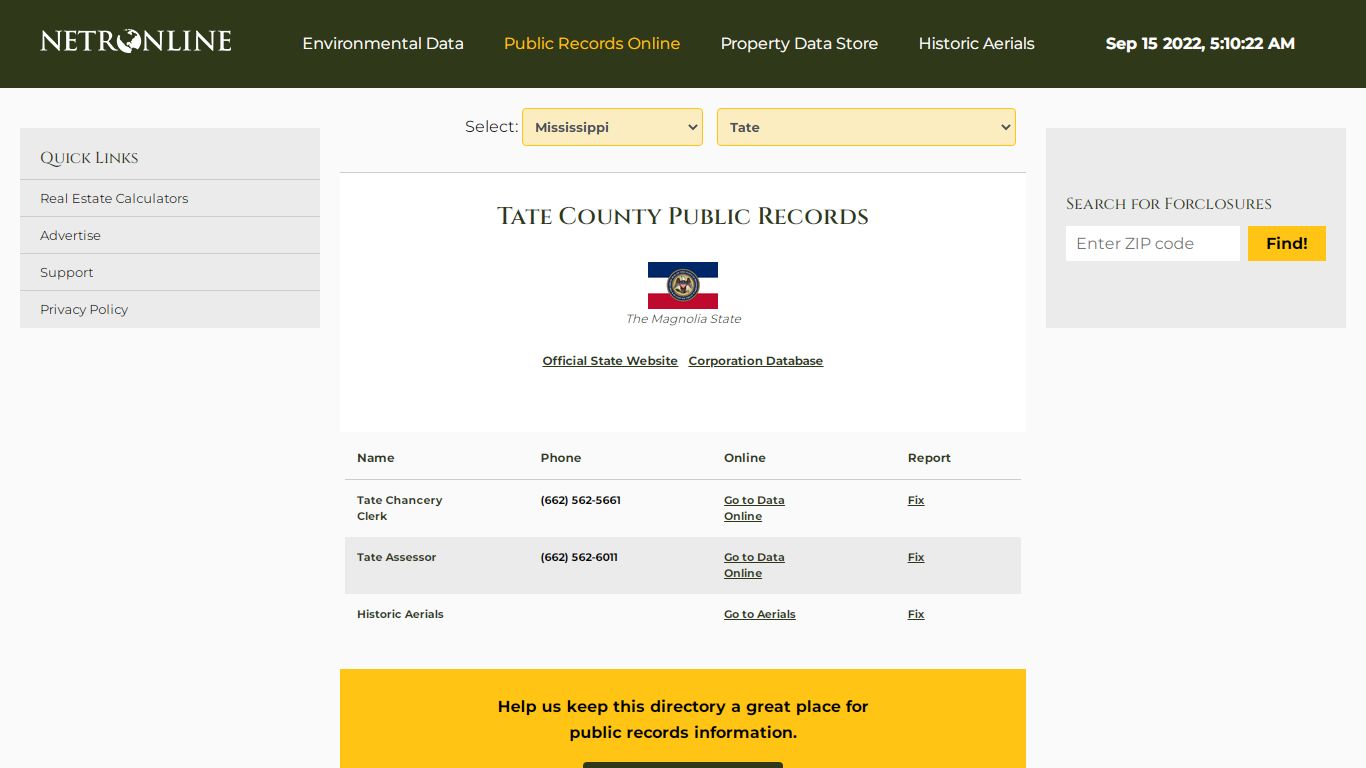This screenshot has height=768, width=1366.
Task: Click the Tate County Public Records heading
Action: [683, 216]
